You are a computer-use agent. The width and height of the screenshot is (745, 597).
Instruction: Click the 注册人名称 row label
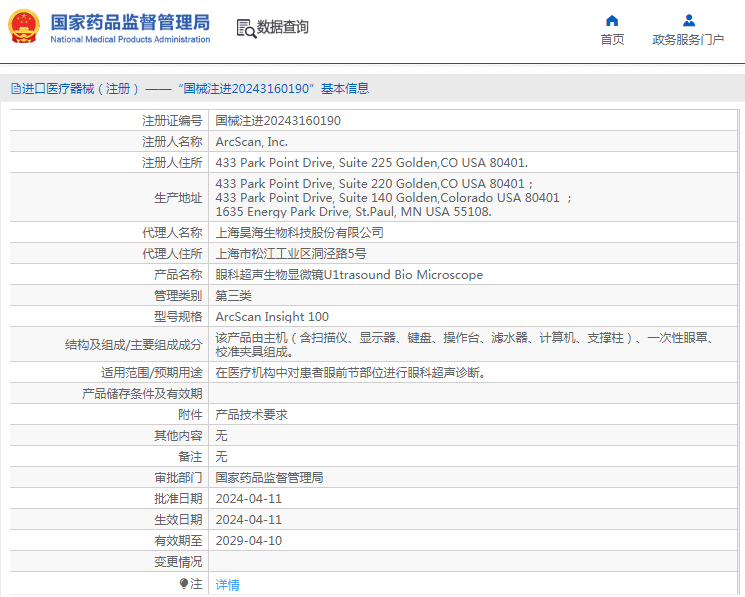[172, 142]
